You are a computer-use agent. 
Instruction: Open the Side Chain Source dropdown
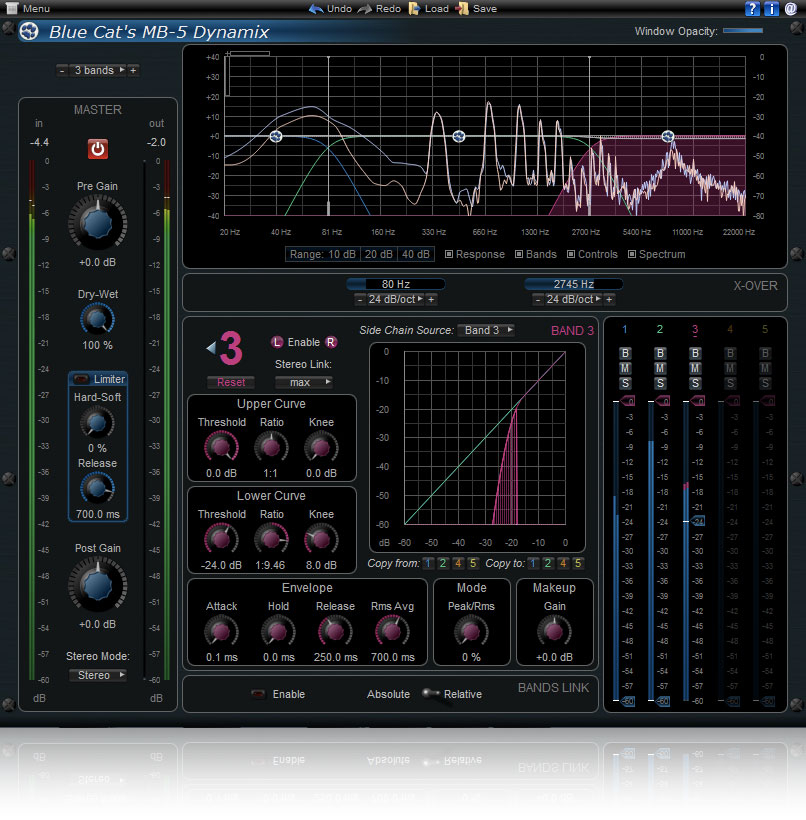point(487,330)
